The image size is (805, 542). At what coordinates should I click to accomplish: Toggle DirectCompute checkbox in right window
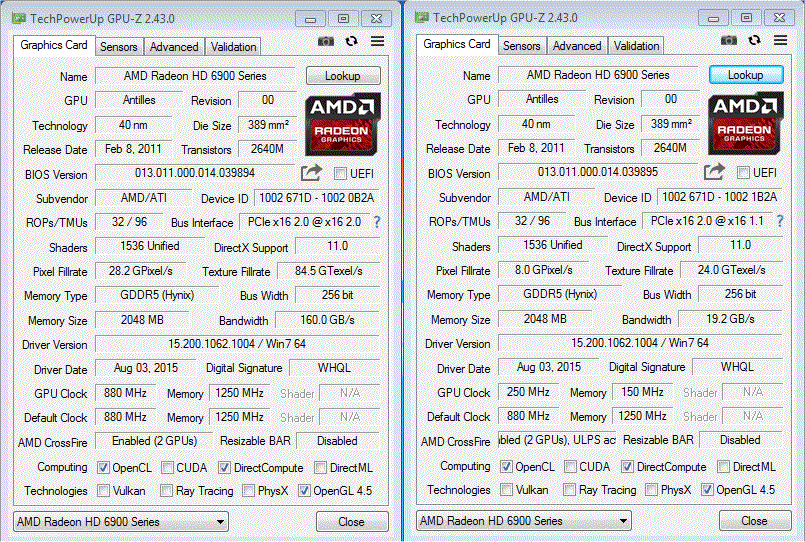tap(627, 467)
